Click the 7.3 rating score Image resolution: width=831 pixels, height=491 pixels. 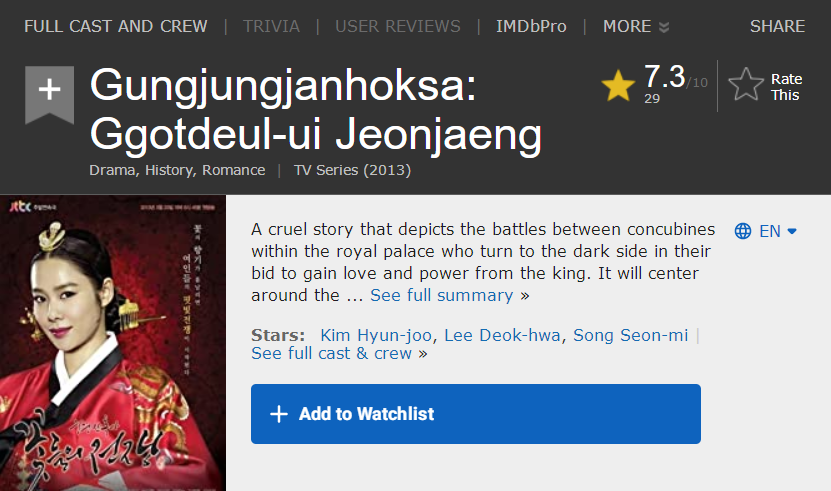click(x=664, y=76)
